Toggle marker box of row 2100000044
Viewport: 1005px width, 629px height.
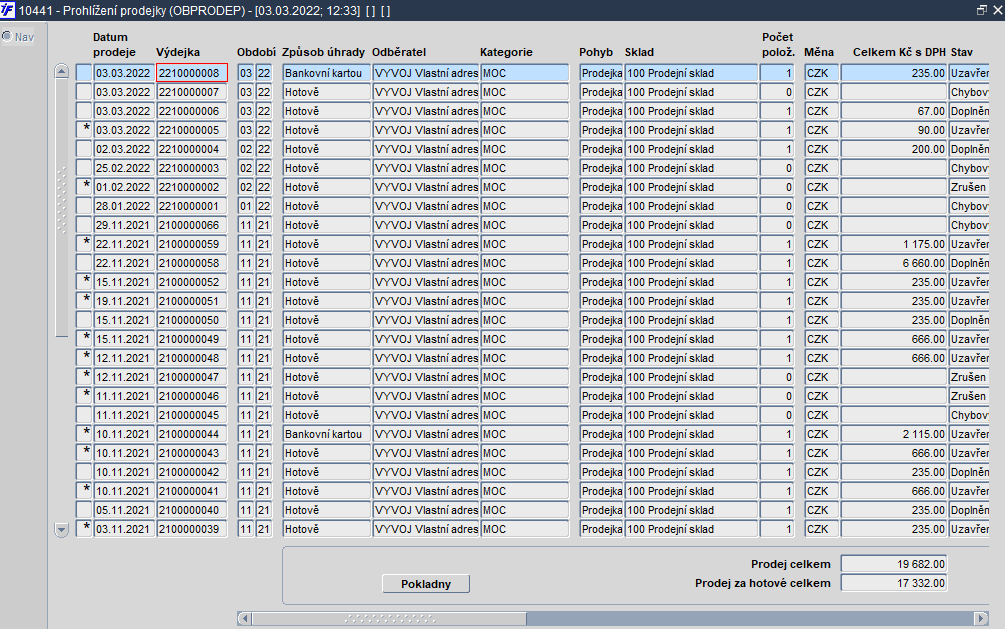84,434
